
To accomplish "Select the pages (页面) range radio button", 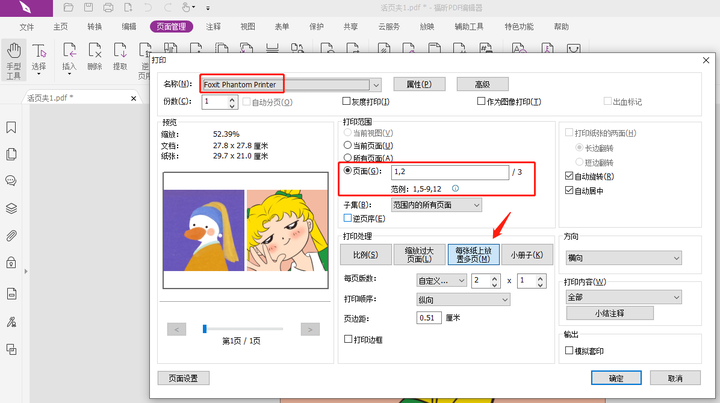I will 348,170.
